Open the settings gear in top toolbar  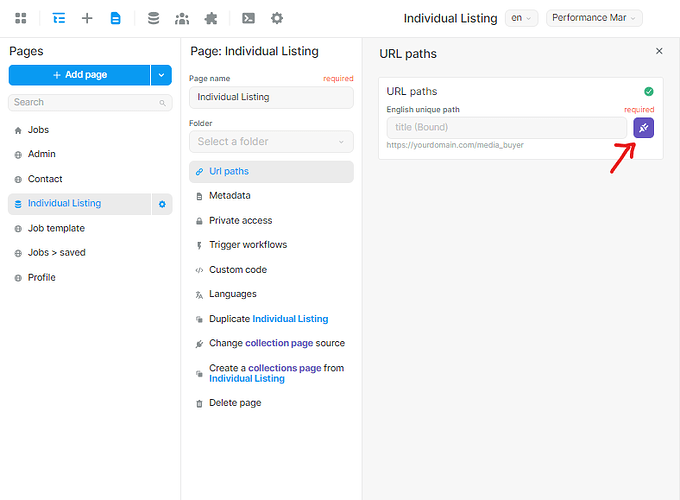click(277, 18)
